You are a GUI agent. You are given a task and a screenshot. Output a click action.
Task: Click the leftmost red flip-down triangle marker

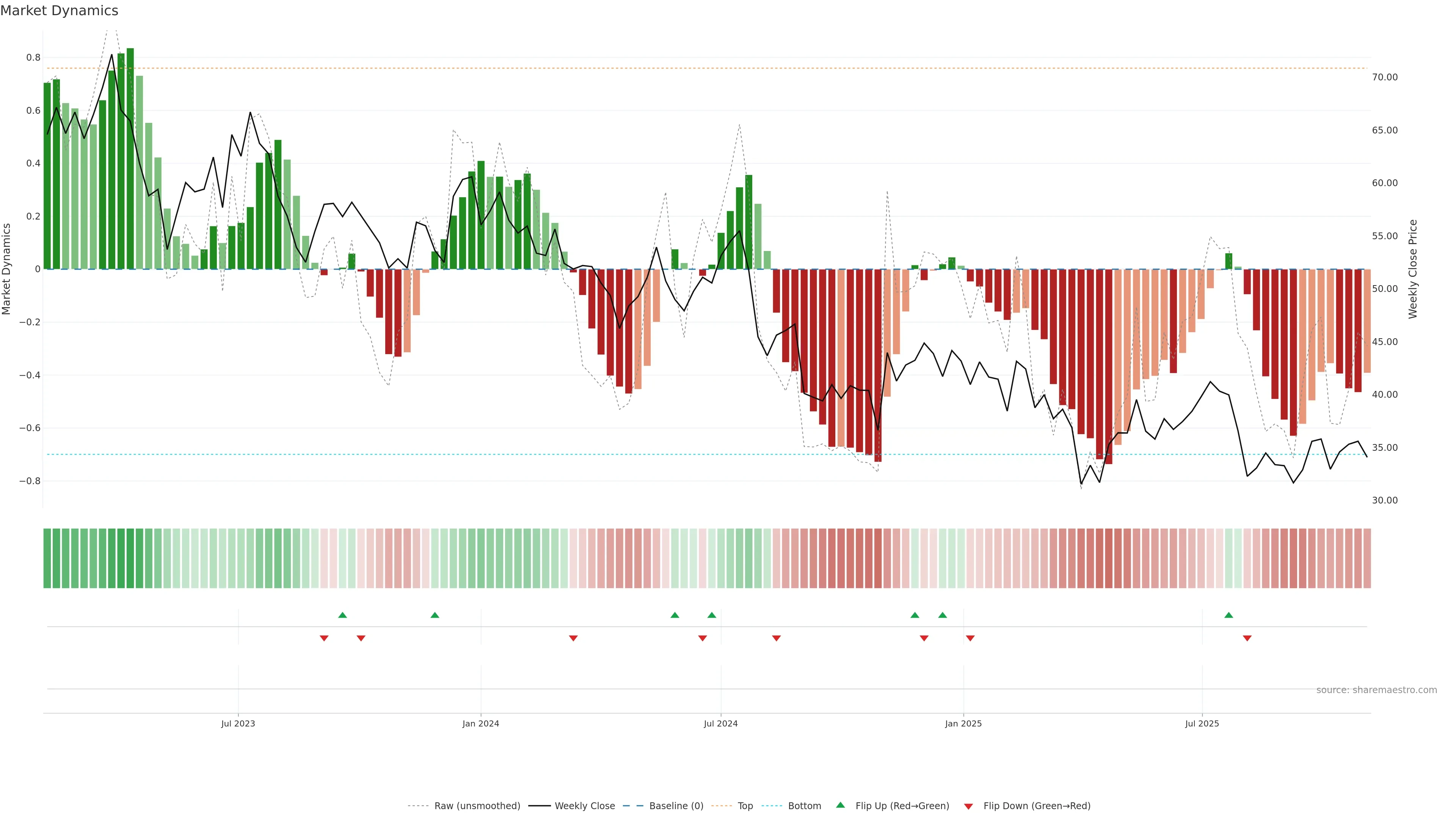pyautogui.click(x=324, y=638)
